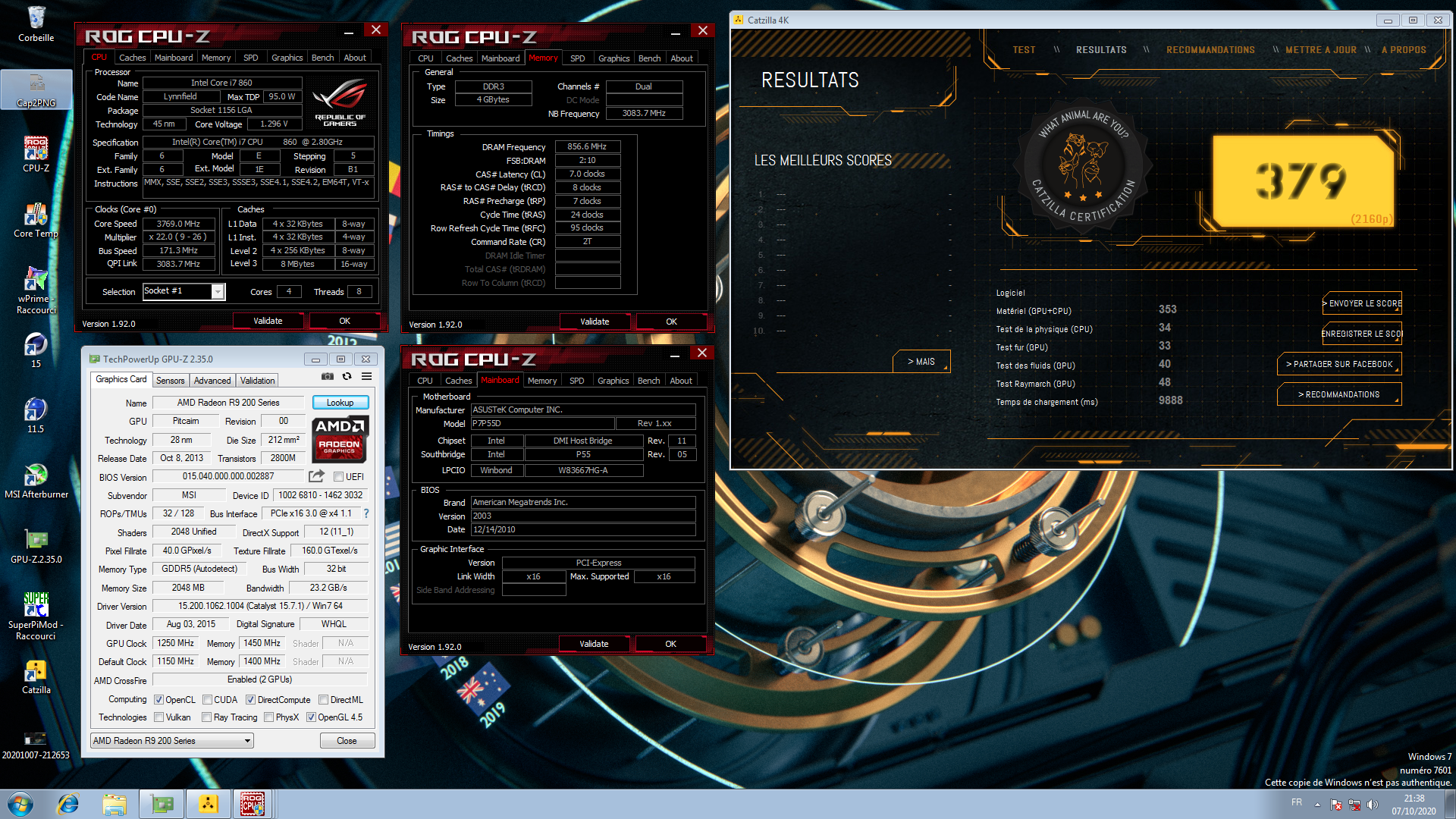Toggle the UEFI checkbox in GPU-Z

coord(338,477)
